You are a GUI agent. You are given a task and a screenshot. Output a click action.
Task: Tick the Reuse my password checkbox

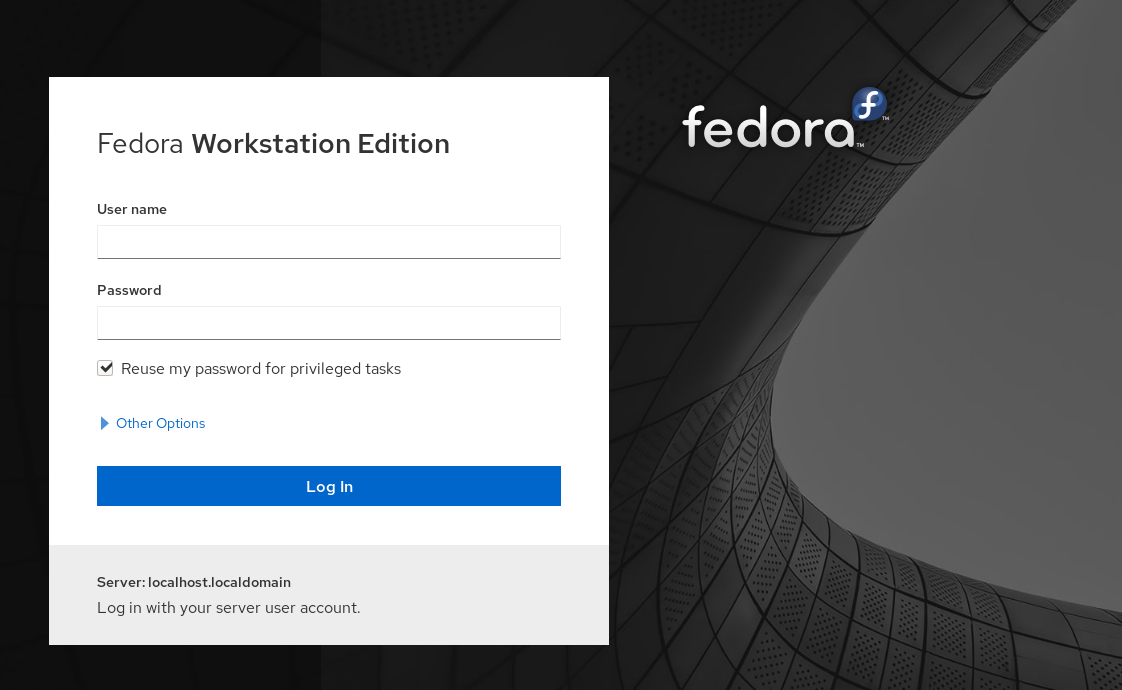105,368
